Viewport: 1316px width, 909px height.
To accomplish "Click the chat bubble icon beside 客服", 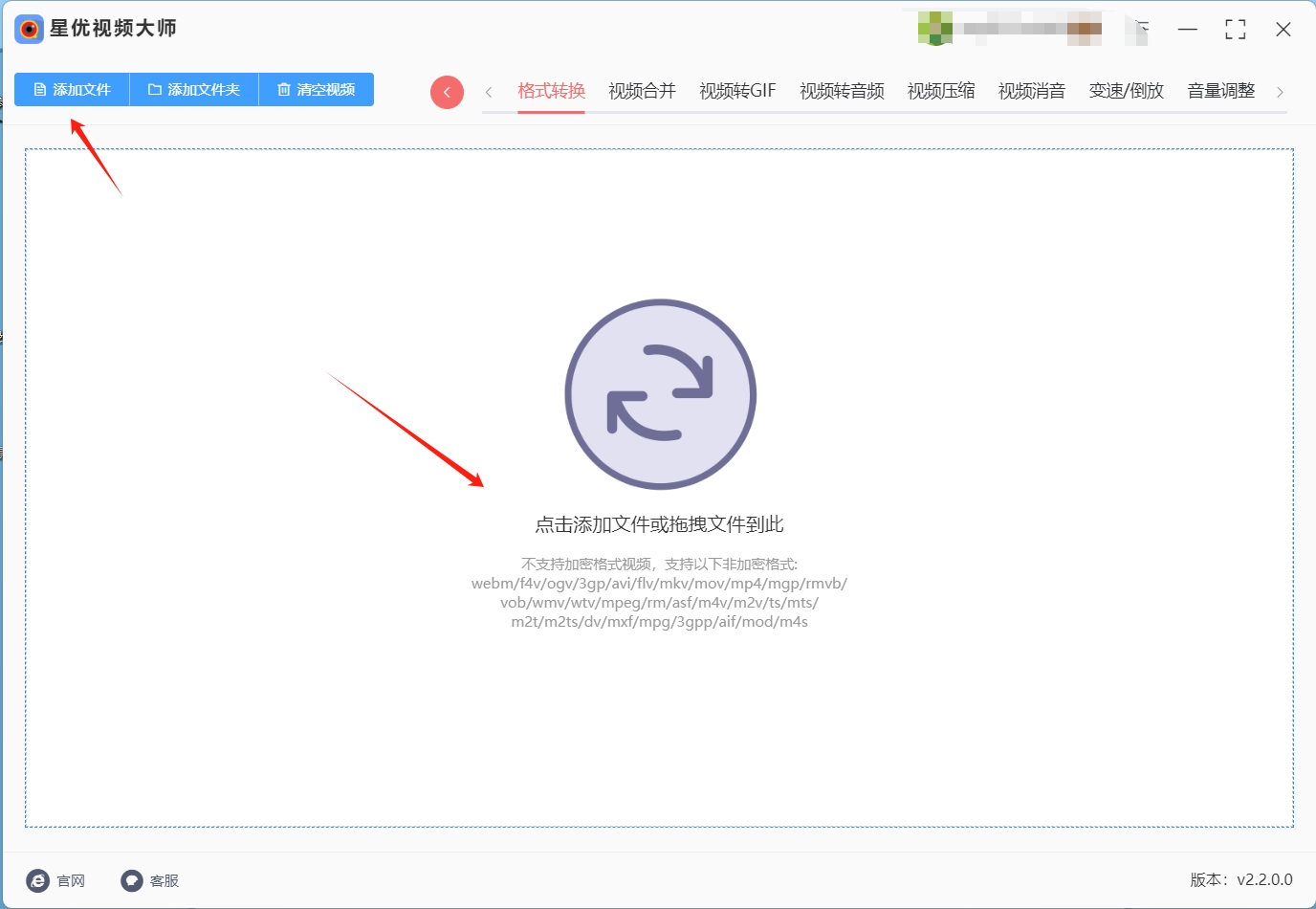I will click(x=132, y=880).
